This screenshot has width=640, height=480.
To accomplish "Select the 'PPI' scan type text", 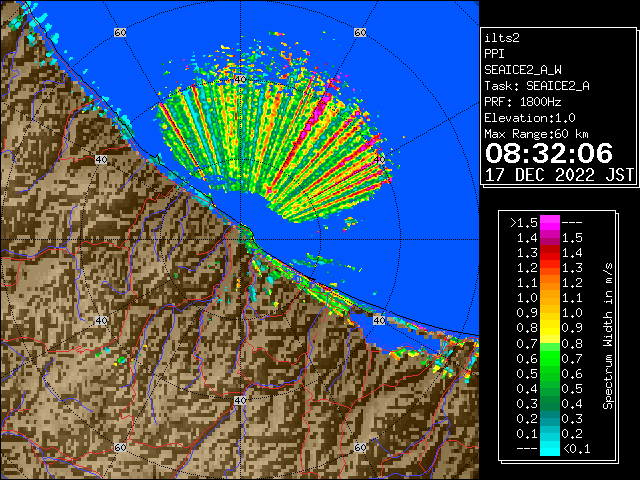I will click(x=494, y=54).
